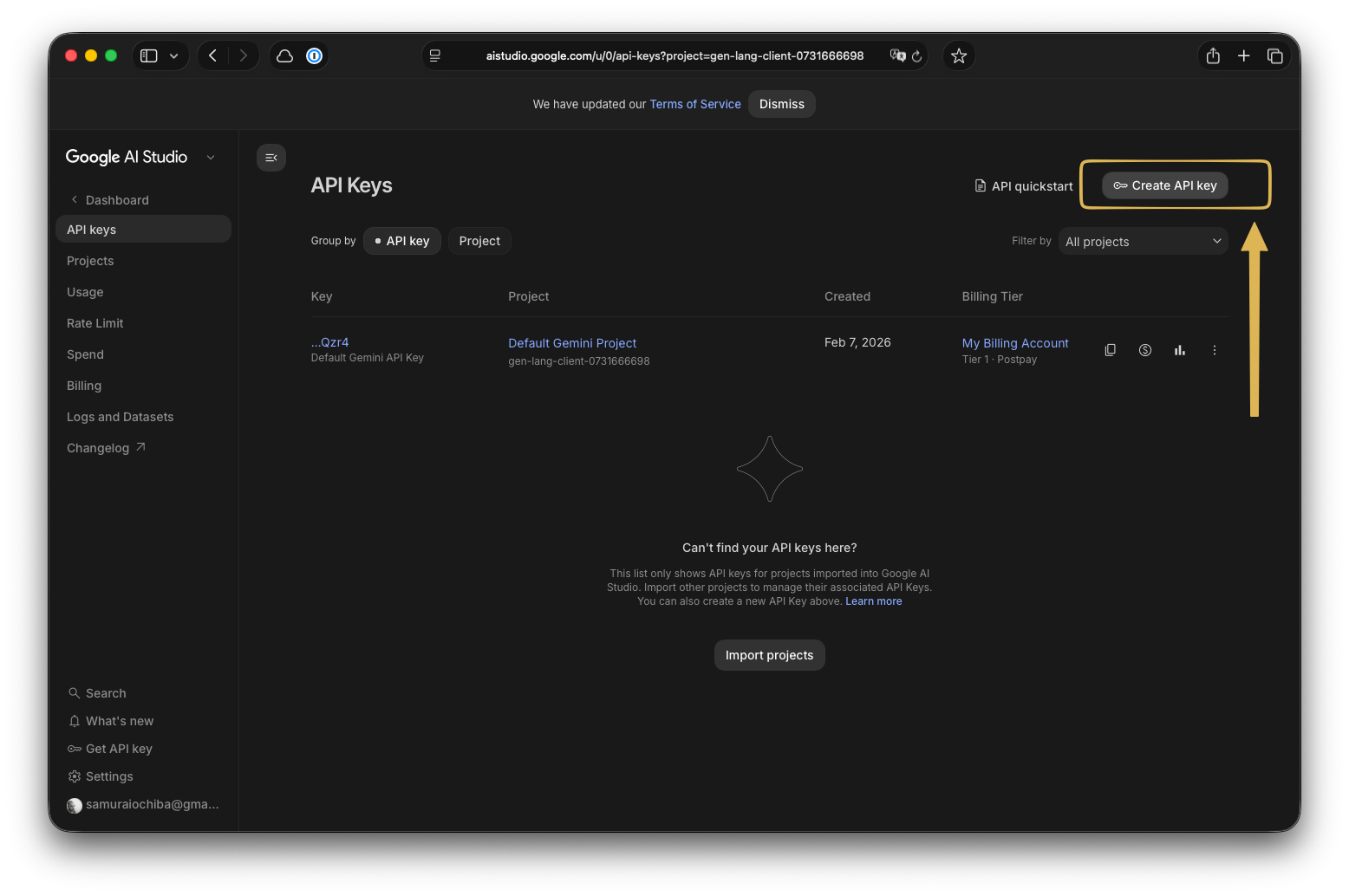Open a new tab with plus icon
The image size is (1349, 896).
pos(1243,55)
